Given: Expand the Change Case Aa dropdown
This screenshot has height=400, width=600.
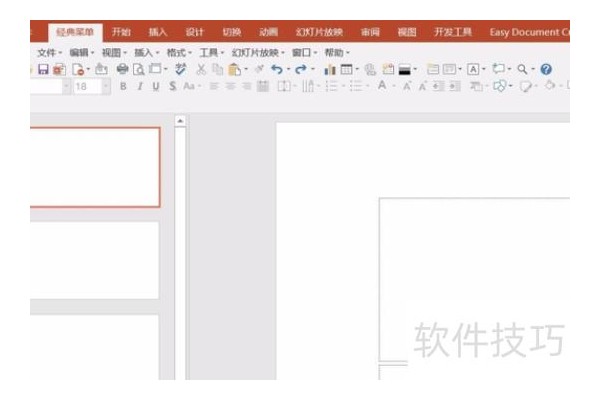Looking at the screenshot, I should point(199,87).
